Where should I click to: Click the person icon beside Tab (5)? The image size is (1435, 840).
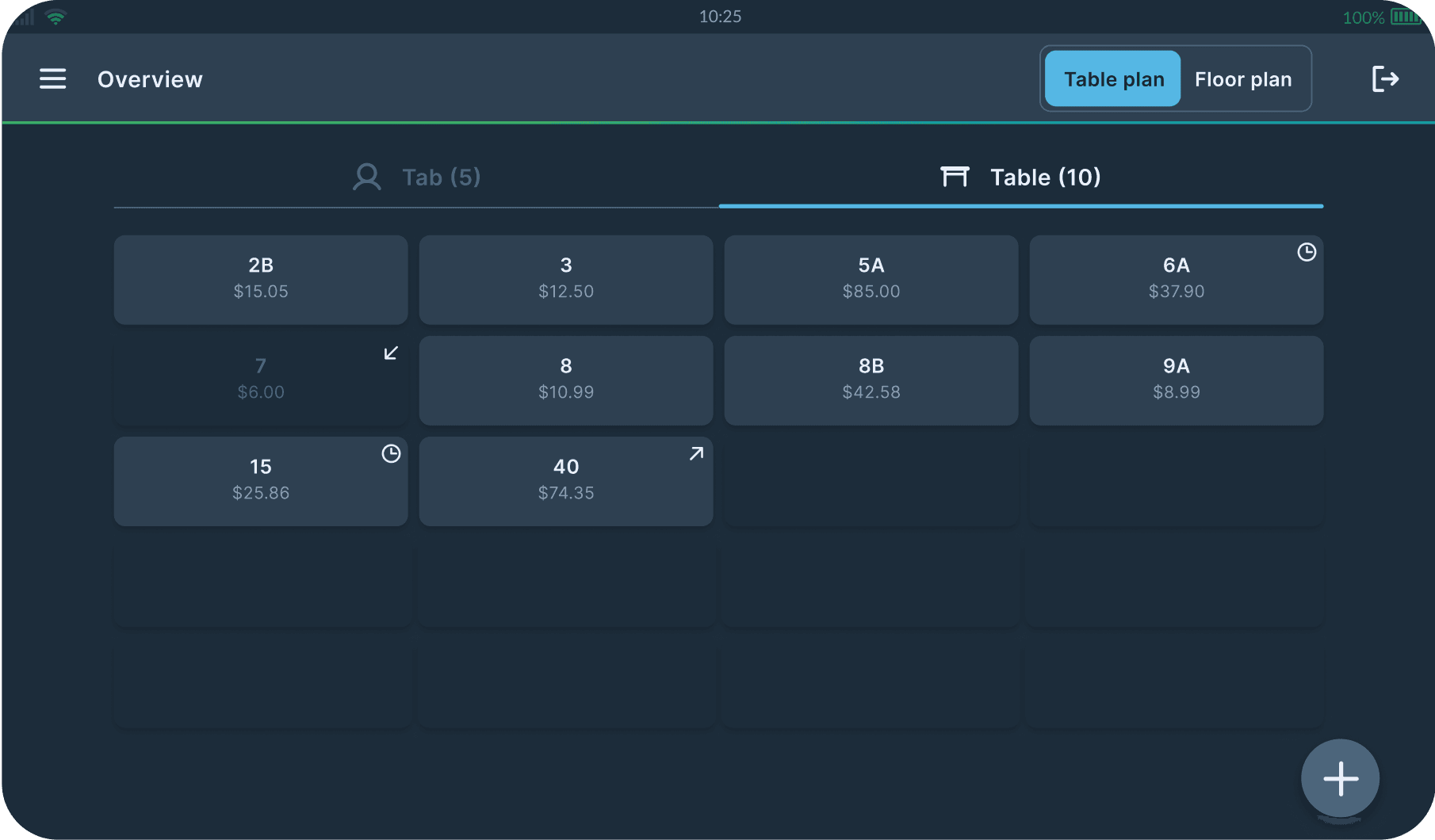click(x=367, y=177)
